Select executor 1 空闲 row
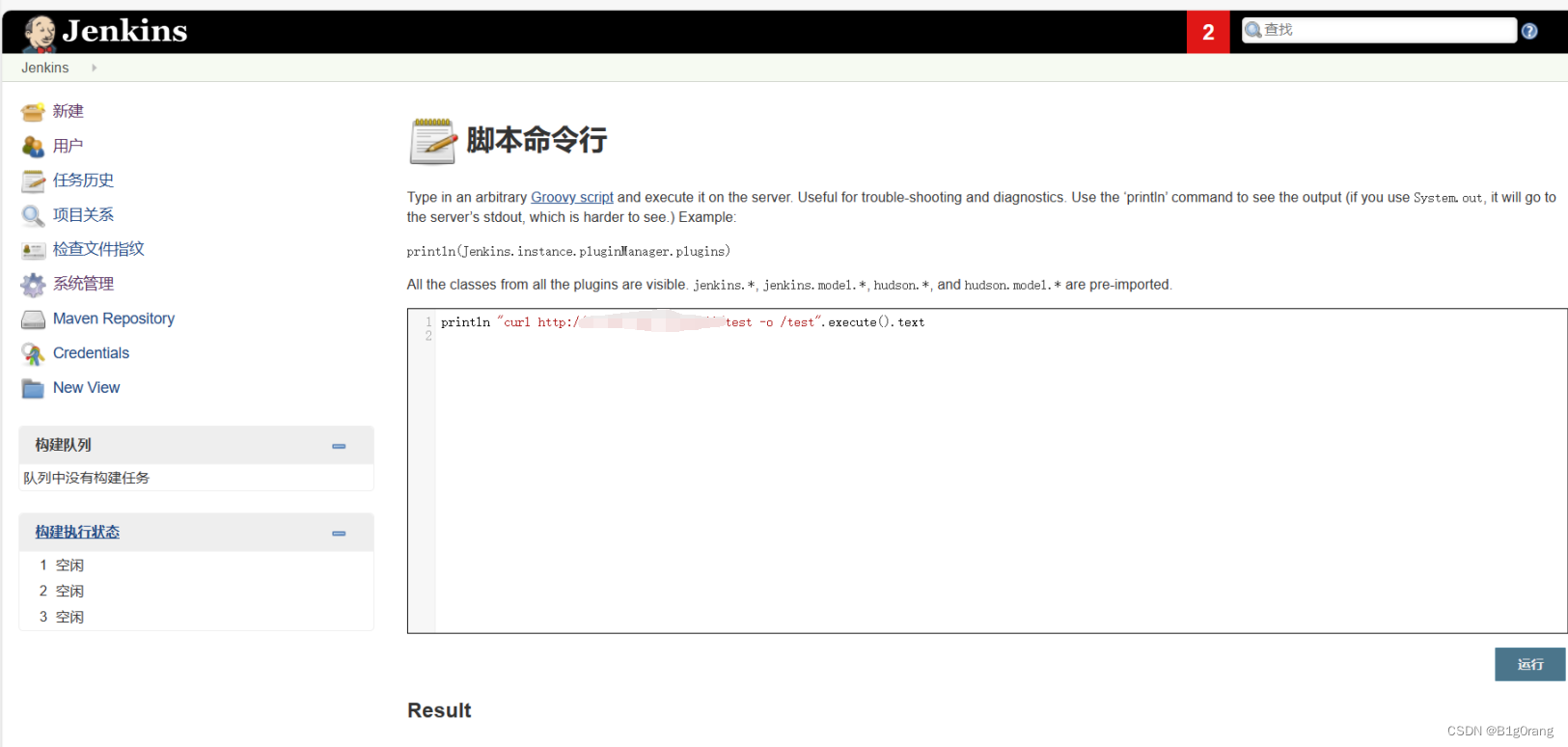The width and height of the screenshot is (1568, 747). [196, 565]
